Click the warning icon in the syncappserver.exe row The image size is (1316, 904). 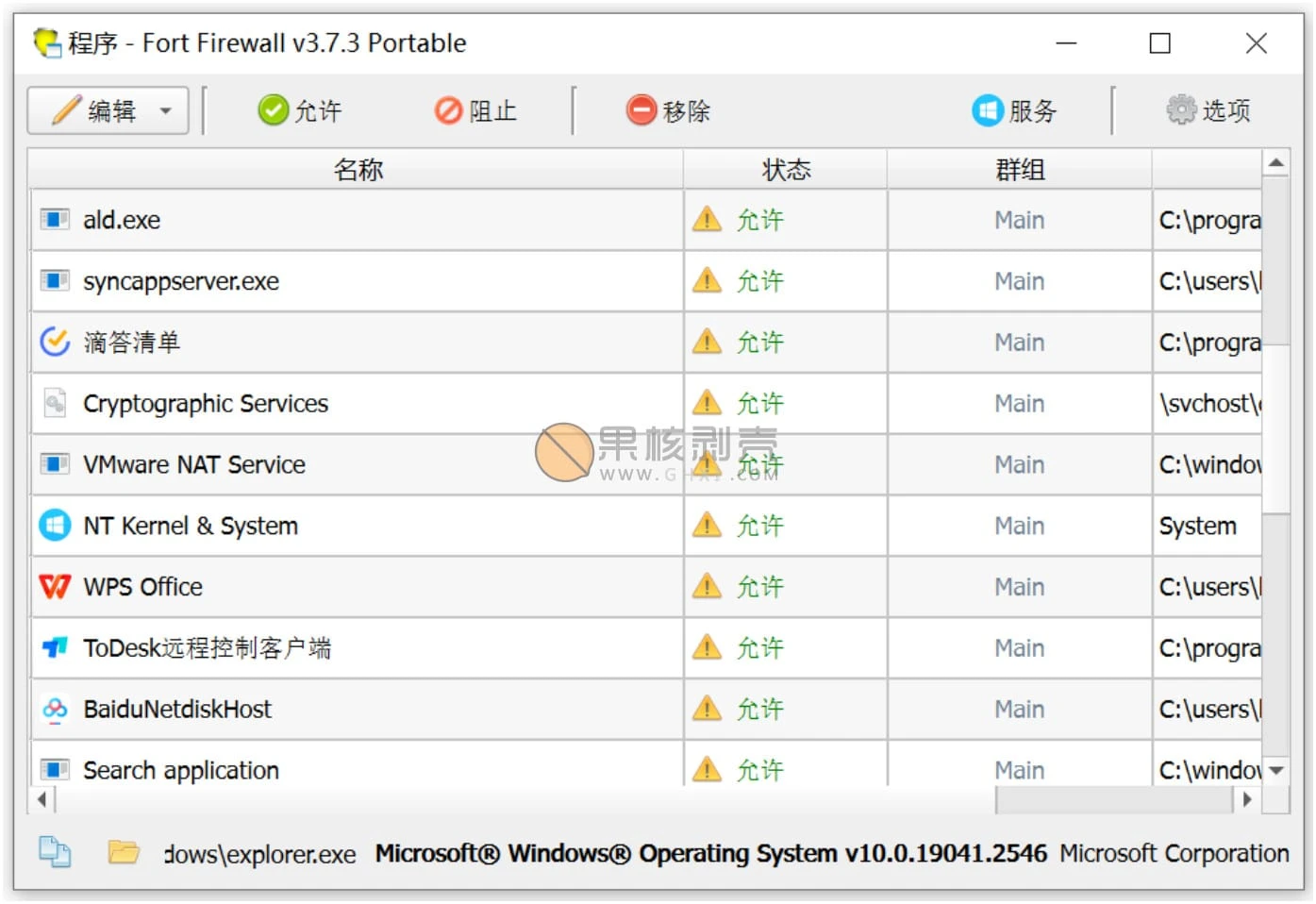[x=707, y=281]
